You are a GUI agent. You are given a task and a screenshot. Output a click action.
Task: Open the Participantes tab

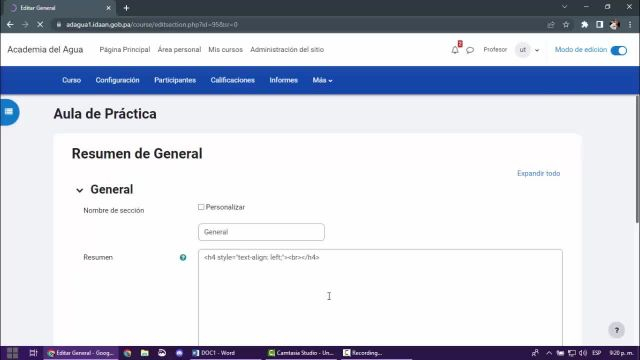tap(175, 80)
